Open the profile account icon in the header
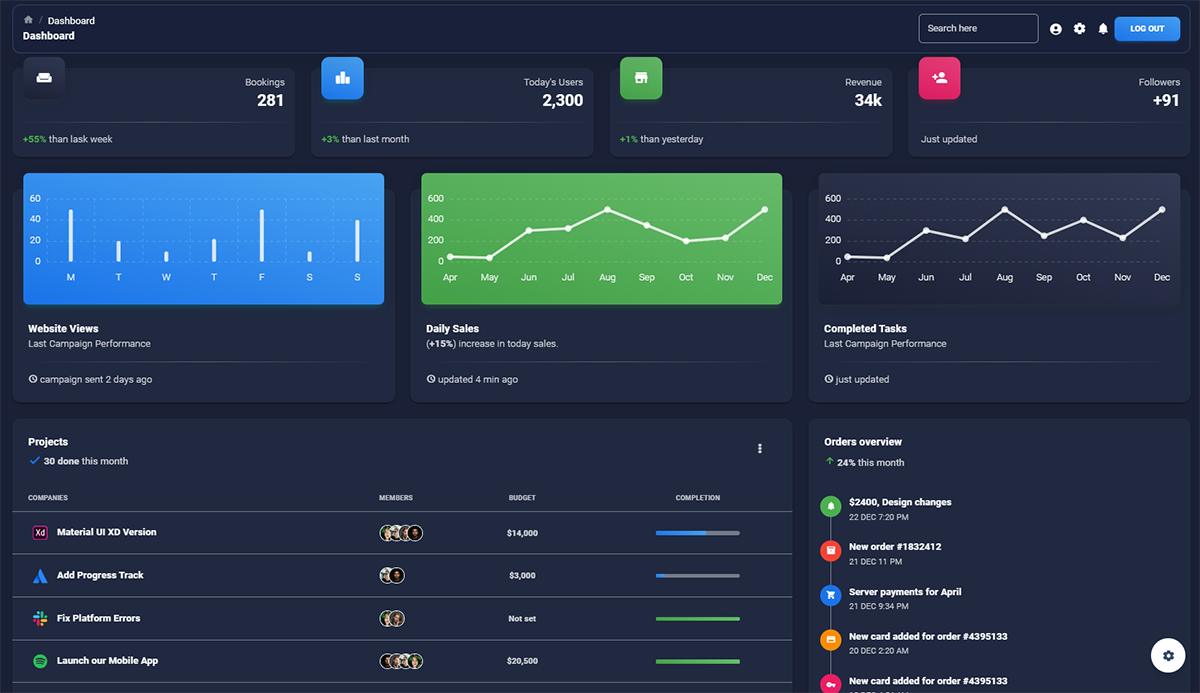Image resolution: width=1200 pixels, height=693 pixels. 1055,28
